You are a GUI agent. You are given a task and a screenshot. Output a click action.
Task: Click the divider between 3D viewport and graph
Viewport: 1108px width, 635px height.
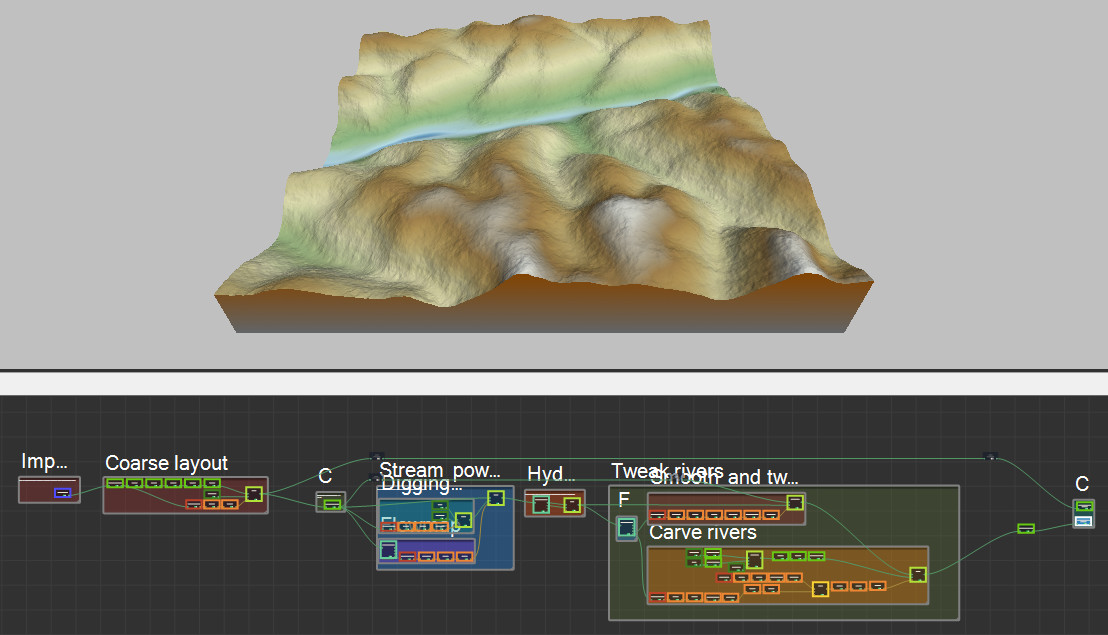click(554, 370)
